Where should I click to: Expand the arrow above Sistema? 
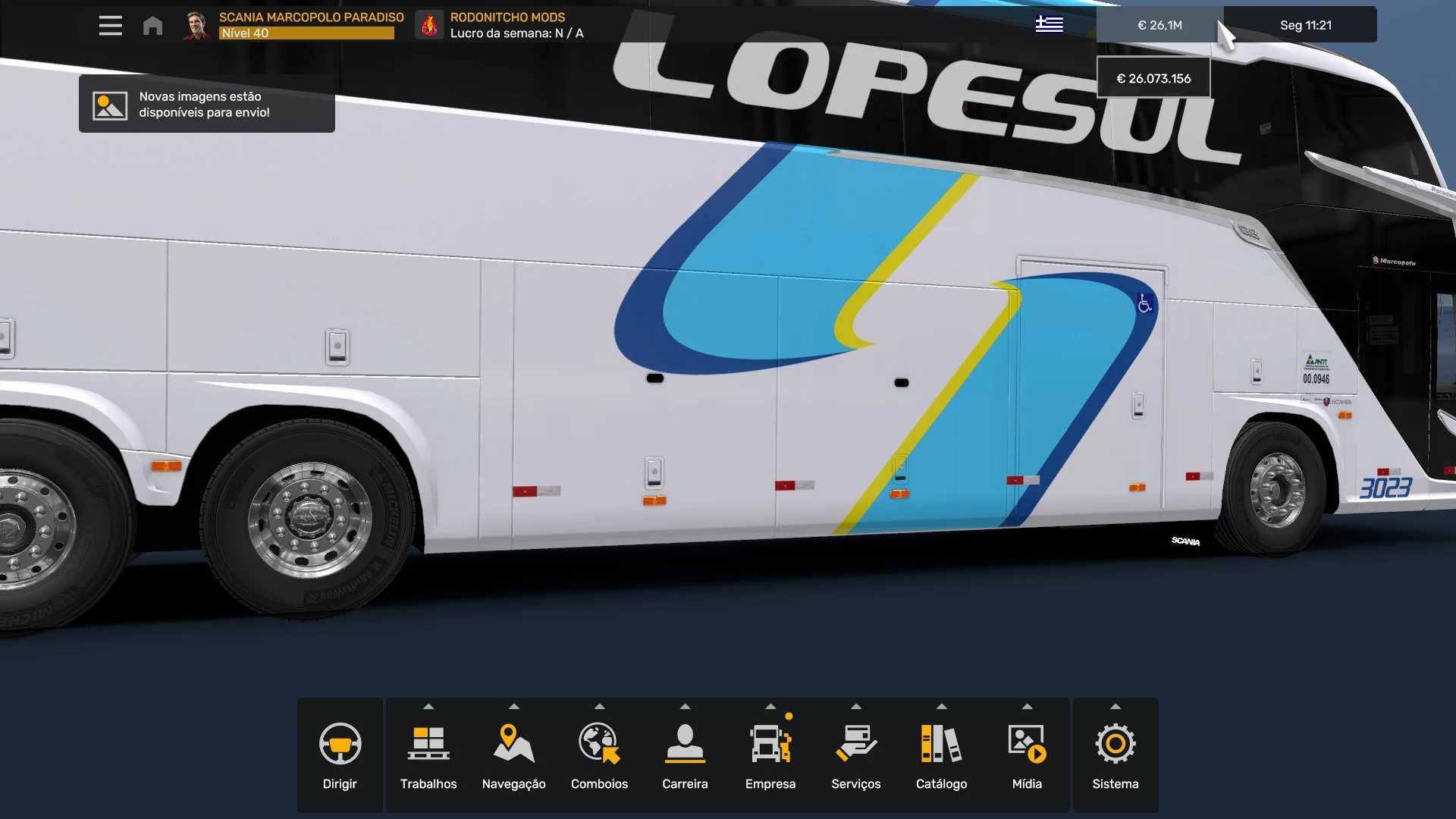[1115, 707]
